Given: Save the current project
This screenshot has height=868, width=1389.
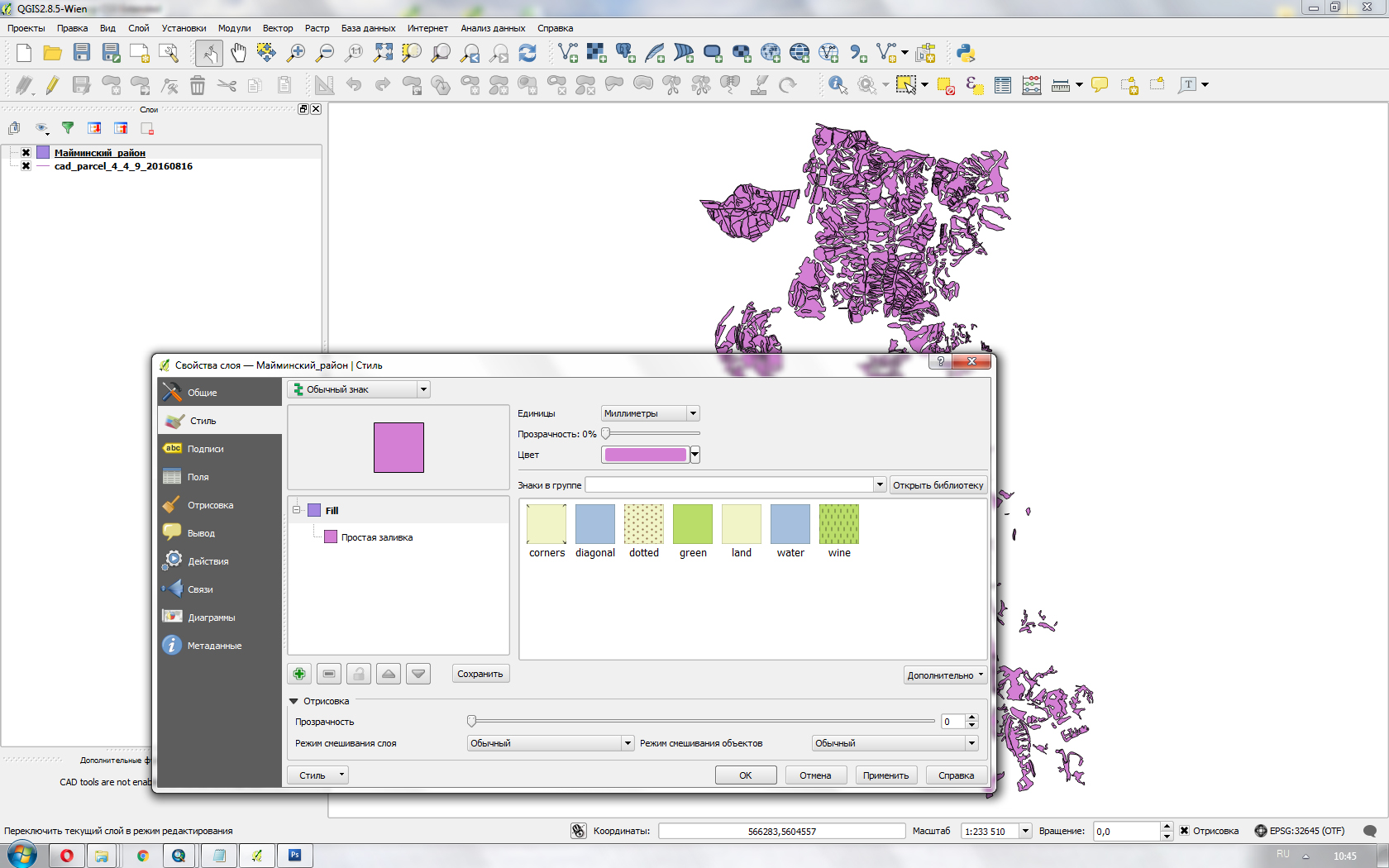Looking at the screenshot, I should [81, 54].
